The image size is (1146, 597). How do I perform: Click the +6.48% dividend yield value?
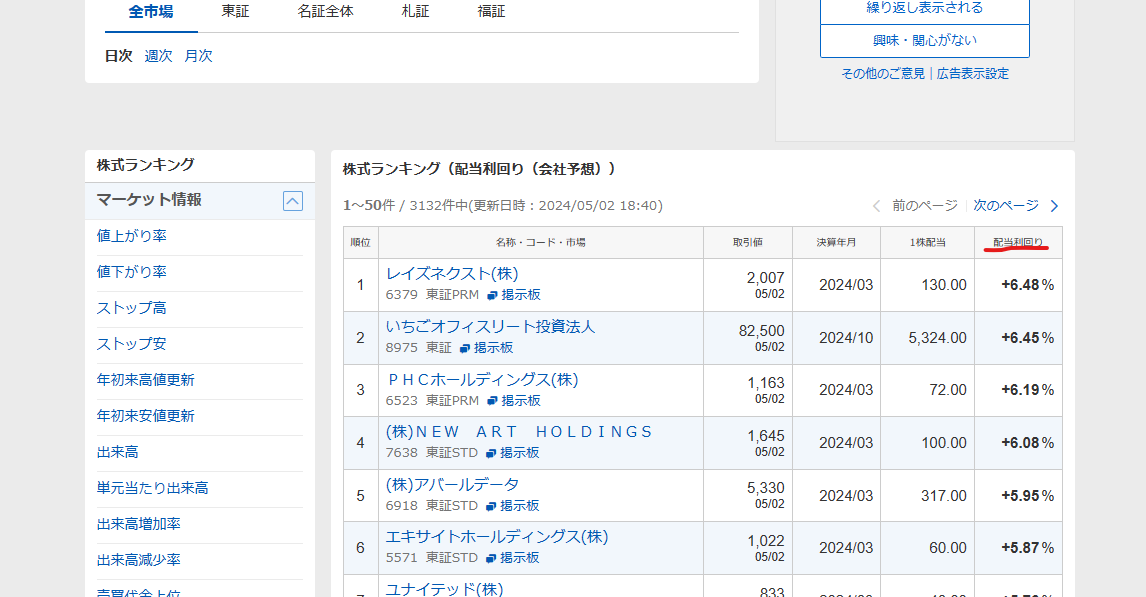[1028, 285]
